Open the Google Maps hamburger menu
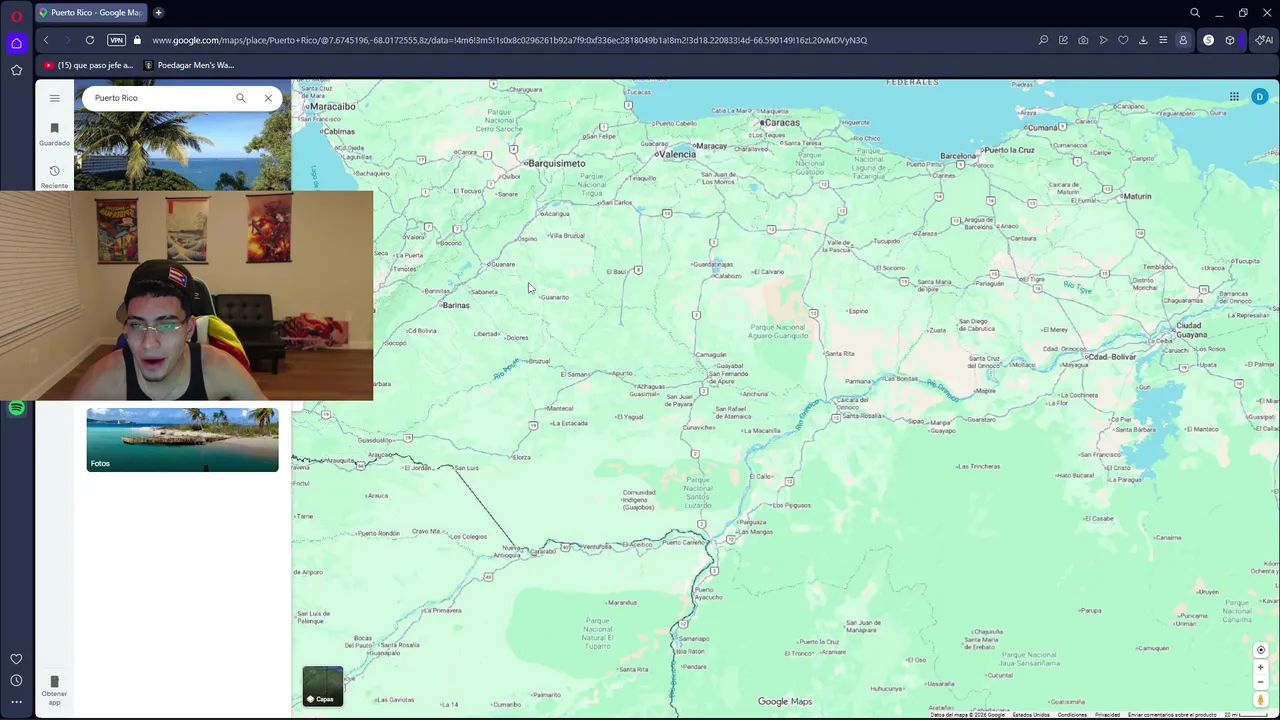This screenshot has height=720, width=1280. click(54, 98)
